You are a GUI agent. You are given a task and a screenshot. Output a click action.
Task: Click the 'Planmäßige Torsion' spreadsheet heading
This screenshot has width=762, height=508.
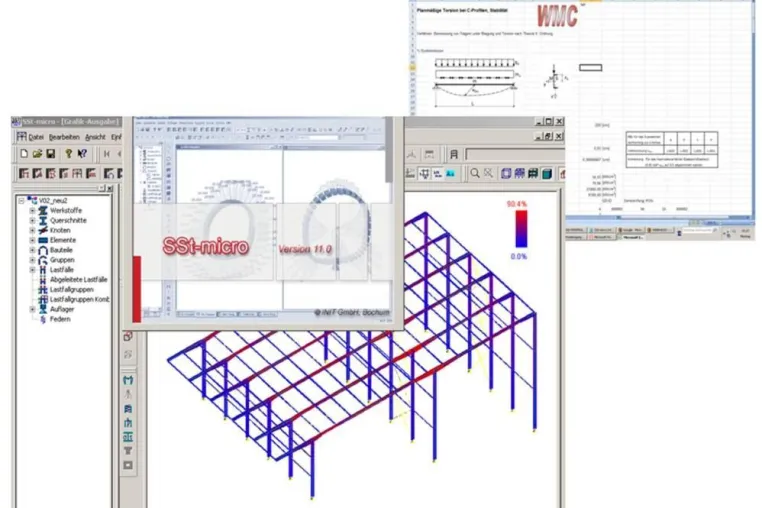(x=462, y=10)
